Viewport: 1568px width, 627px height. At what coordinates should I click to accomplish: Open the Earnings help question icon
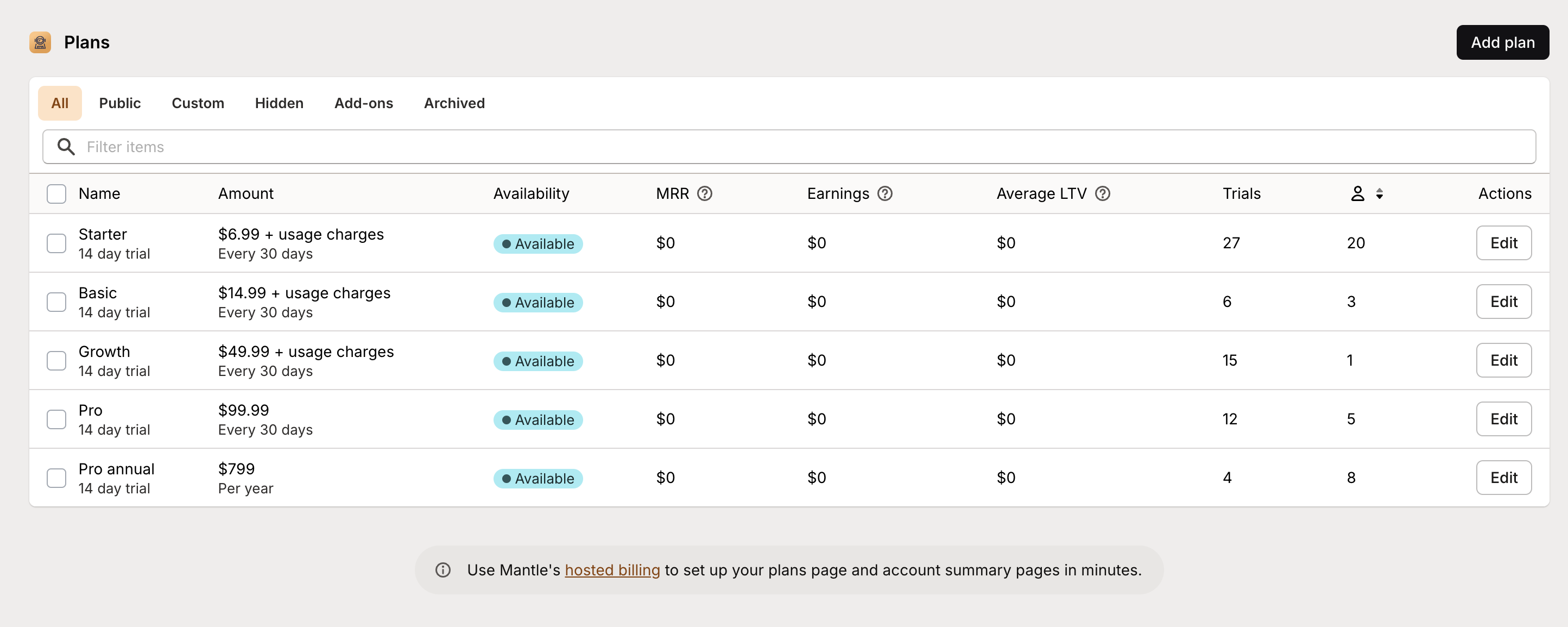(x=884, y=194)
